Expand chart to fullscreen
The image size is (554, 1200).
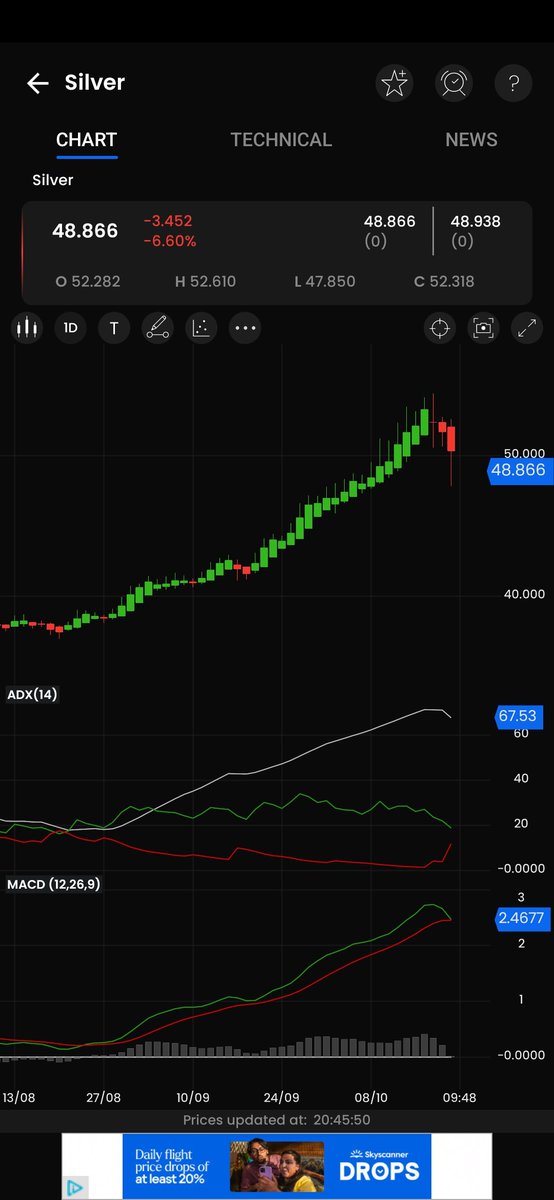pyautogui.click(x=527, y=328)
